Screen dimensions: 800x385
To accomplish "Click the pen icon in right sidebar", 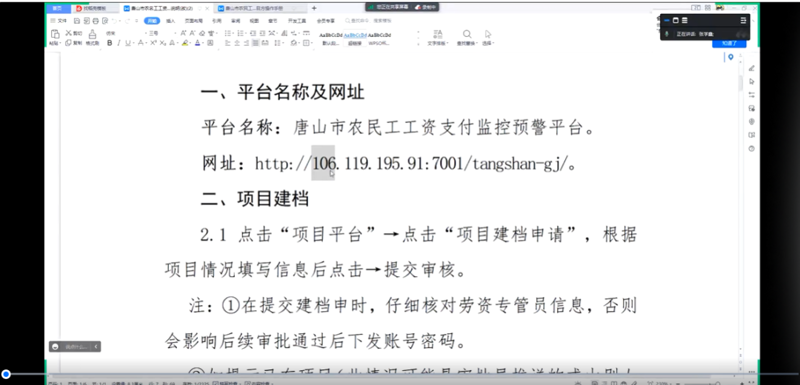I will point(752,68).
